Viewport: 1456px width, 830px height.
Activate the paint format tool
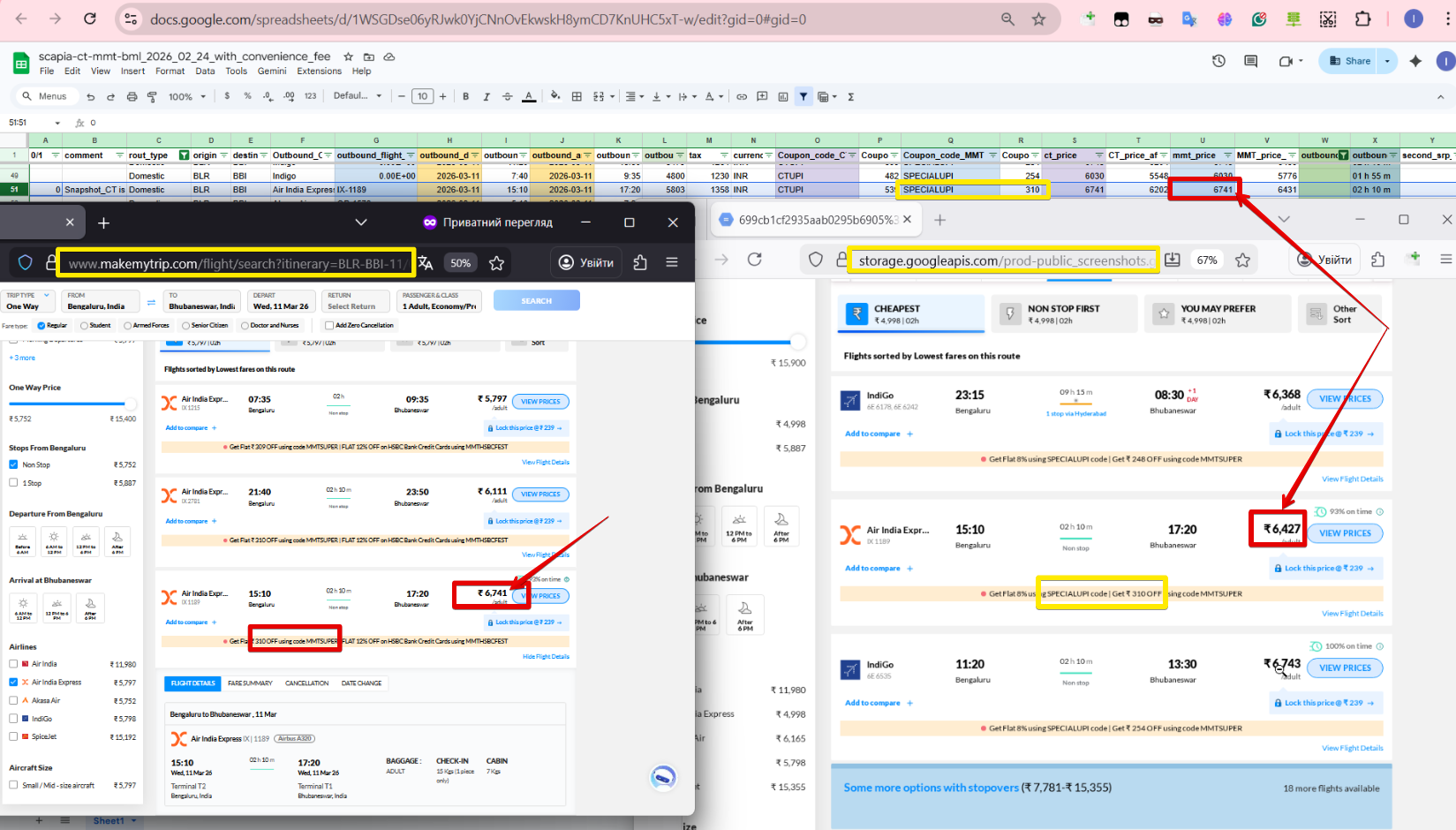[152, 97]
